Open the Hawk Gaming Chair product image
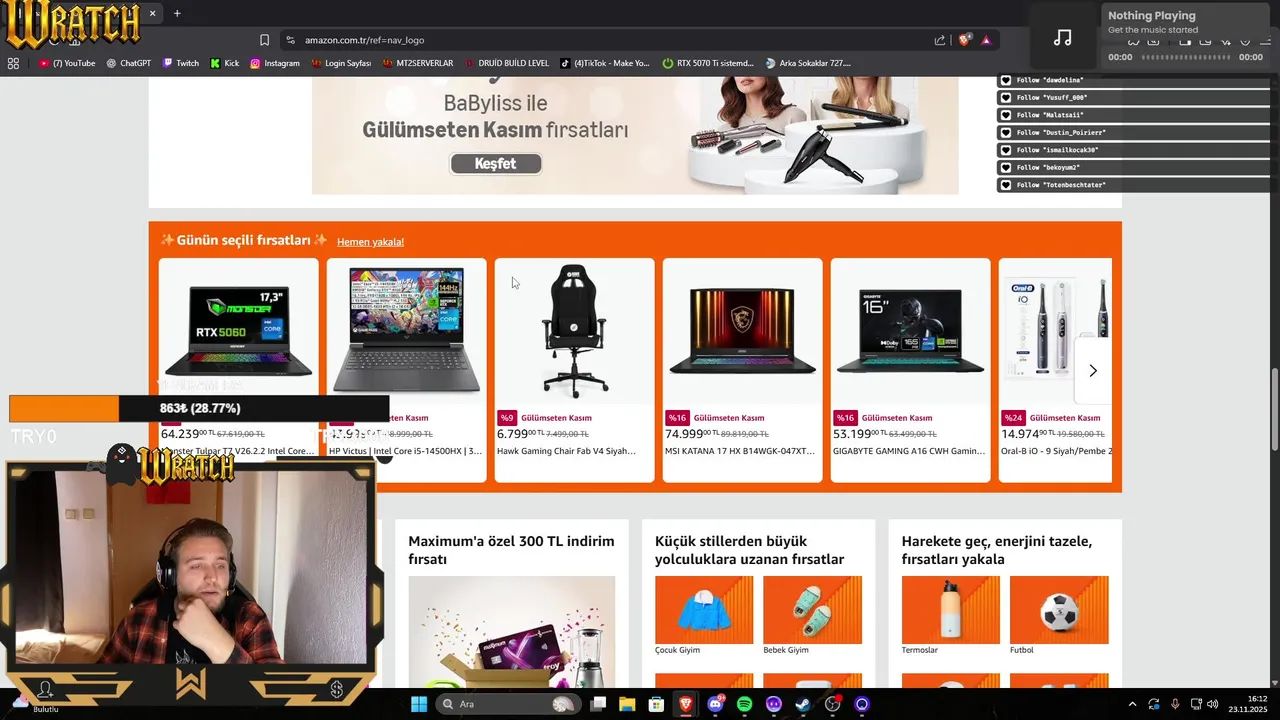The width and height of the screenshot is (1280, 720). [574, 330]
